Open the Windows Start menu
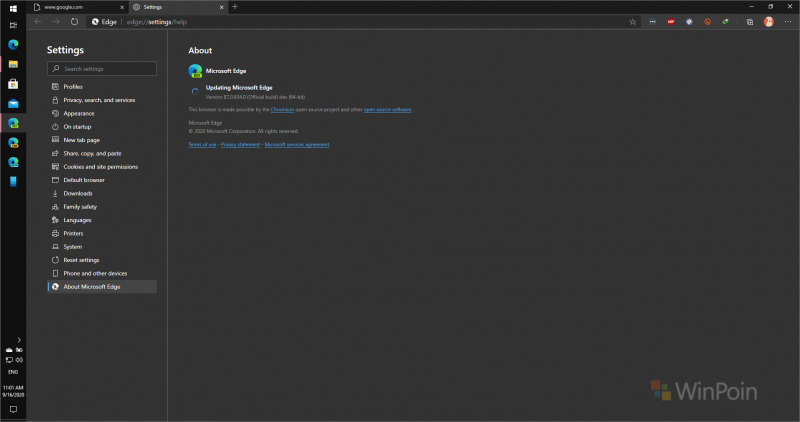This screenshot has width=800, height=422. pyautogui.click(x=13, y=9)
